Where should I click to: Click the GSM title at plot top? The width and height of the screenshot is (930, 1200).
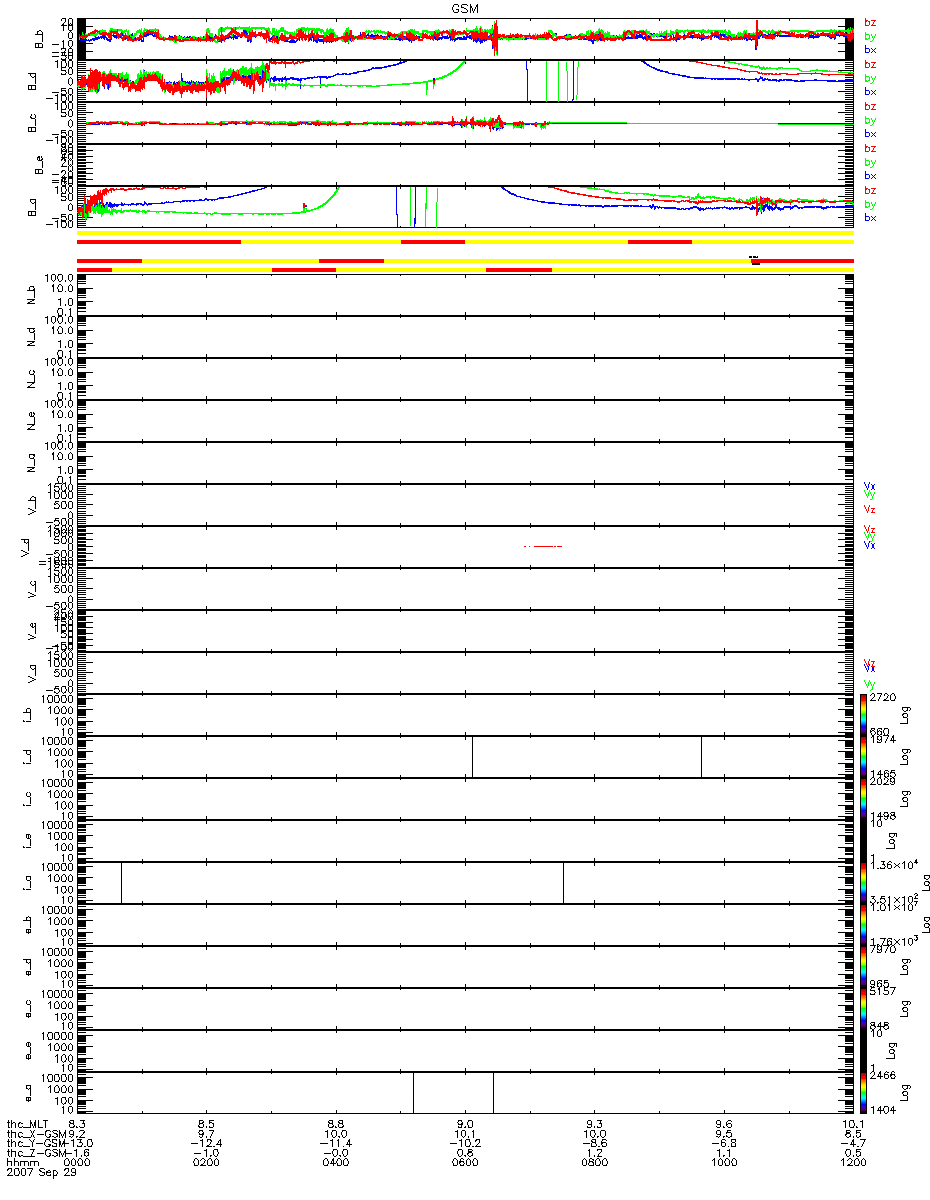tap(463, 7)
